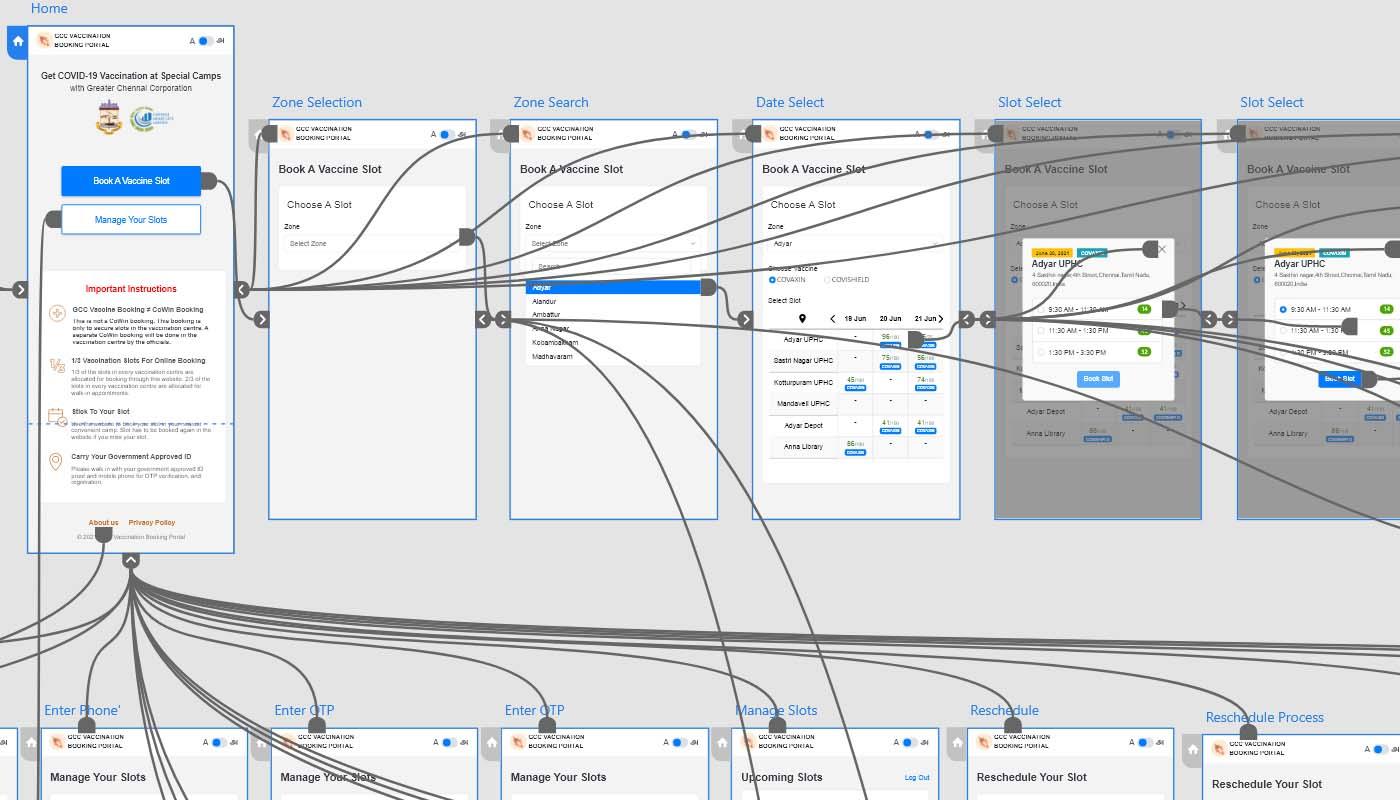
Task: Open the Adyar zone dropdown in Date Select
Action: coord(855,243)
